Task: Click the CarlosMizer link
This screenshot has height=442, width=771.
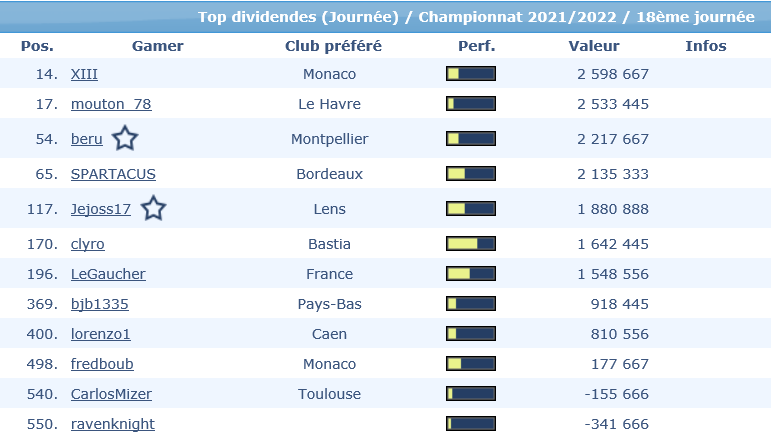Action: point(111,394)
